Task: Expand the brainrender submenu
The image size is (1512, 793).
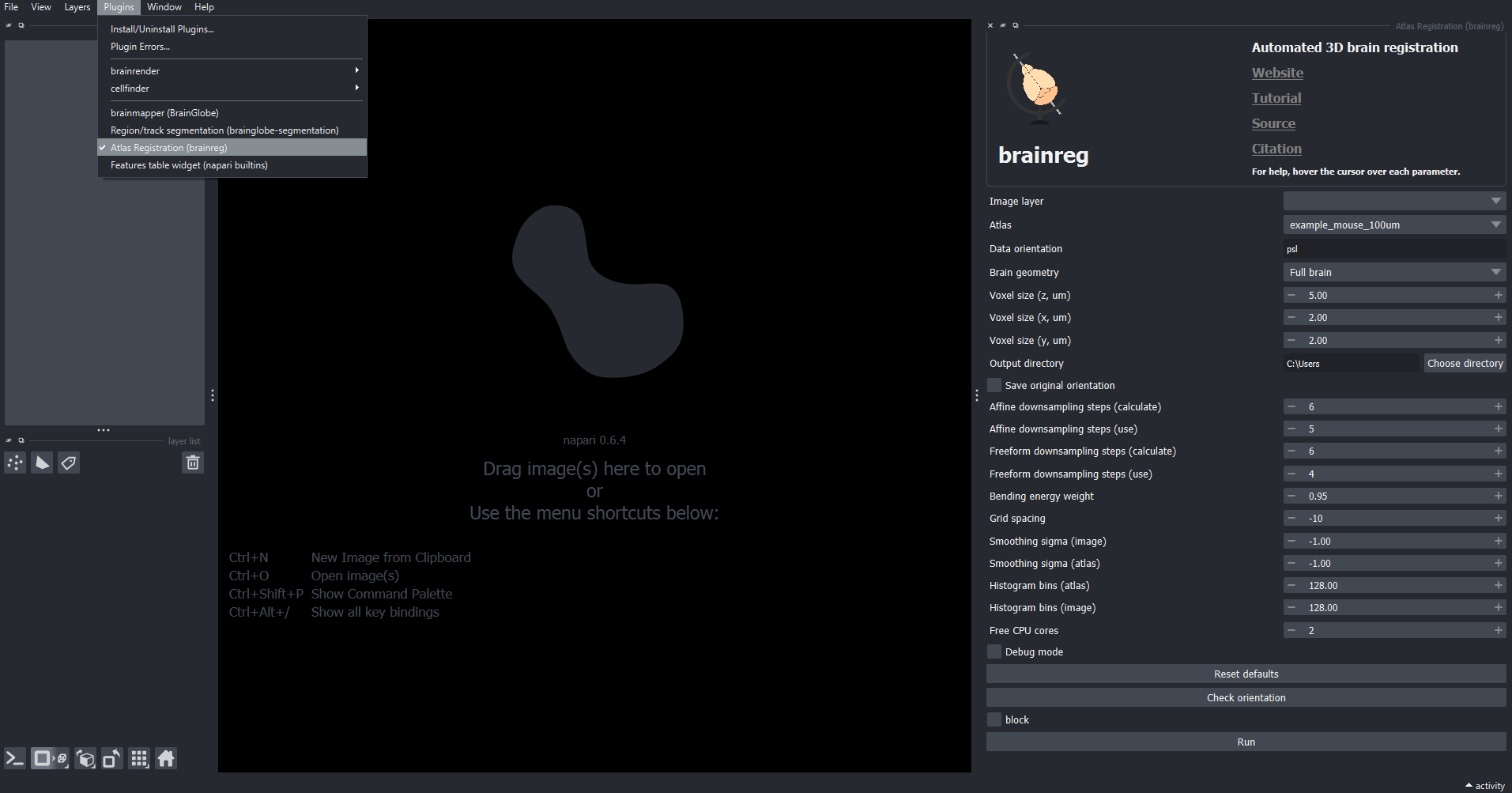Action: (x=232, y=71)
